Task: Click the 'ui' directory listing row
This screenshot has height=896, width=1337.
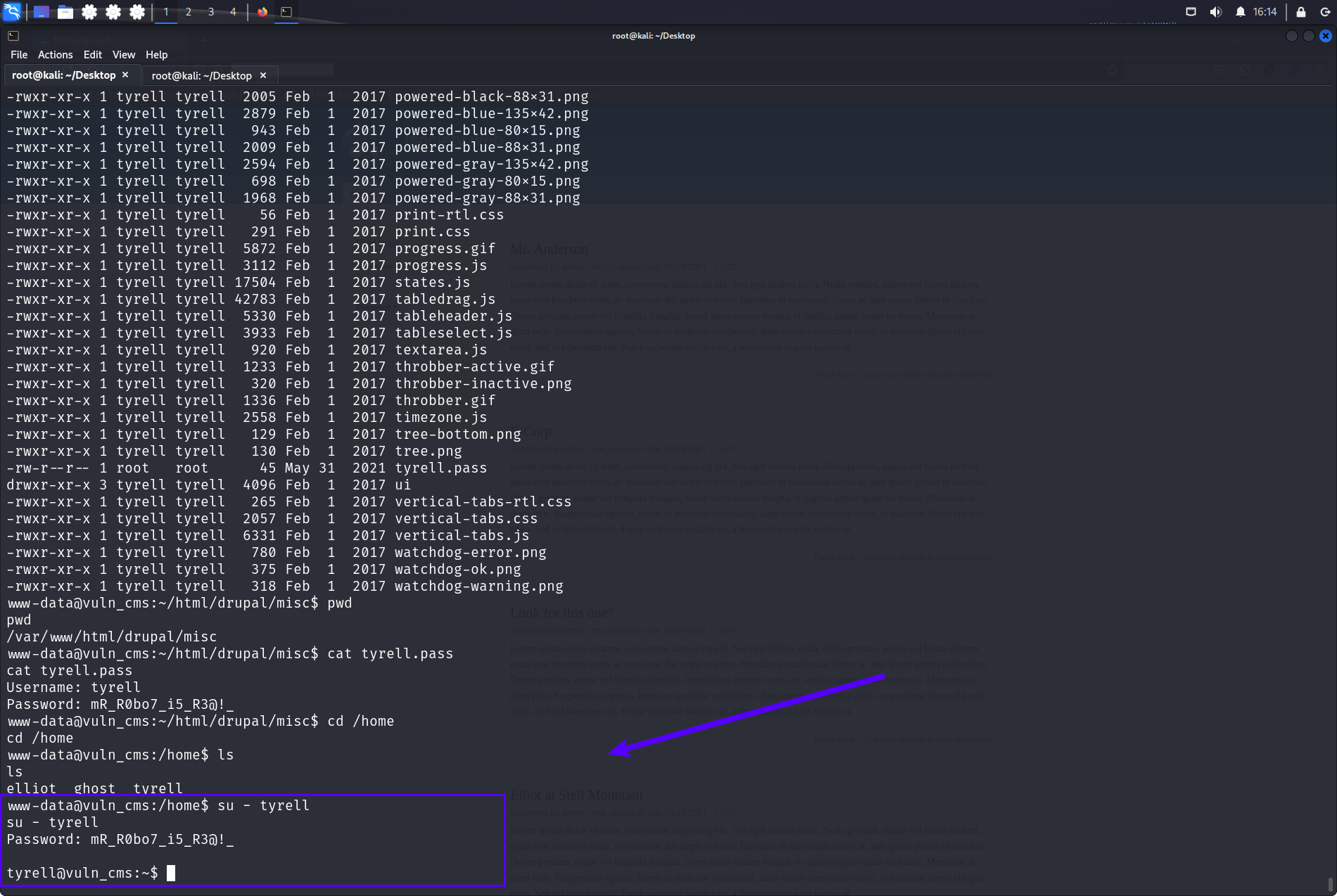Action: pyautogui.click(x=208, y=485)
